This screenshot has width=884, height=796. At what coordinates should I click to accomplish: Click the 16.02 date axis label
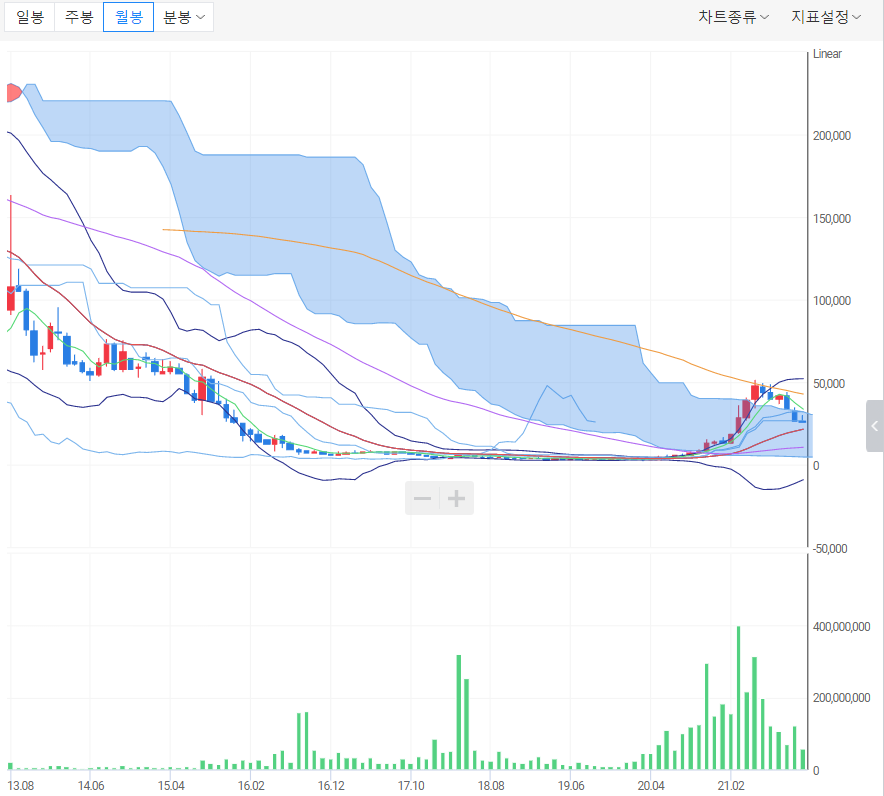coord(251,786)
